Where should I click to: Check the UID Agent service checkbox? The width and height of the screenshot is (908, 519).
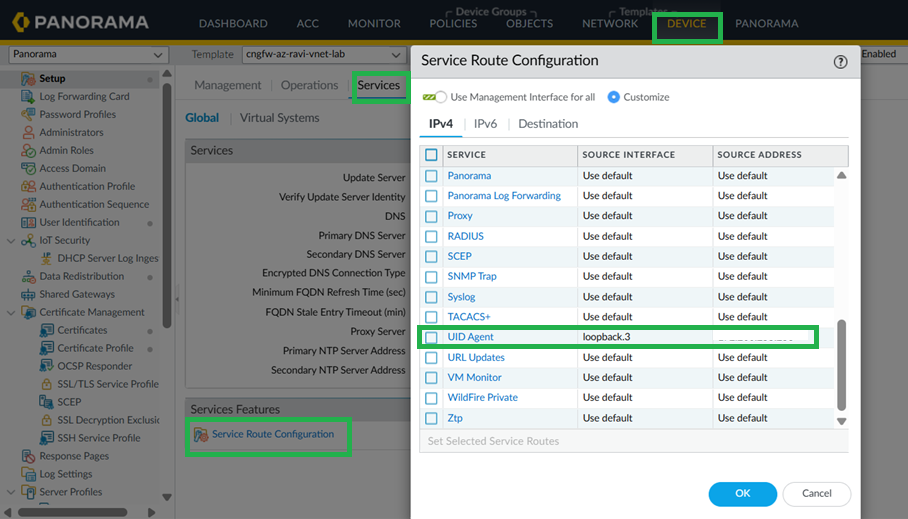point(431,337)
